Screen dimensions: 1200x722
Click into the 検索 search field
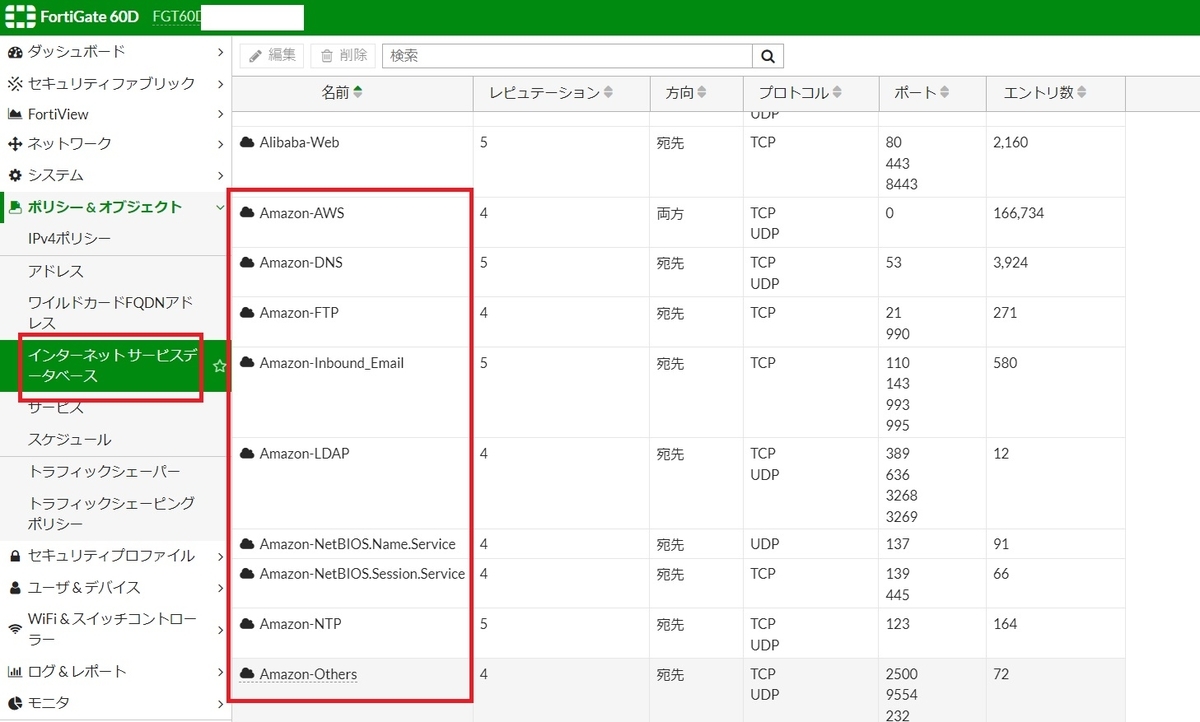pyautogui.click(x=567, y=56)
